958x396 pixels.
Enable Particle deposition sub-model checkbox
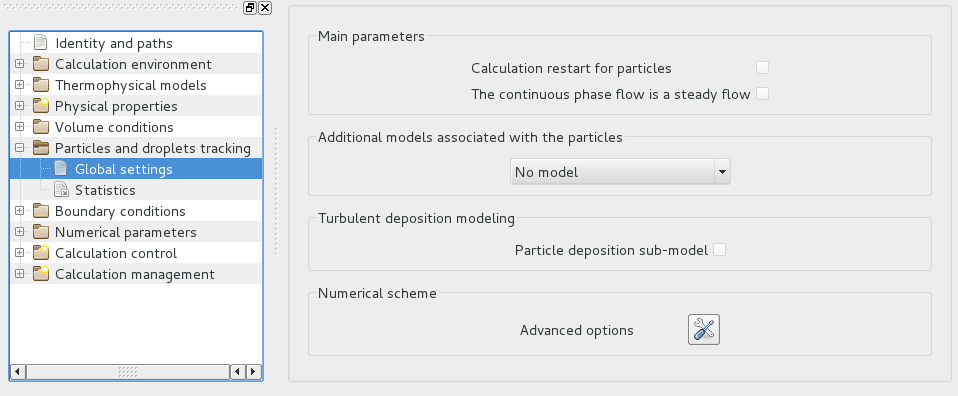point(720,250)
